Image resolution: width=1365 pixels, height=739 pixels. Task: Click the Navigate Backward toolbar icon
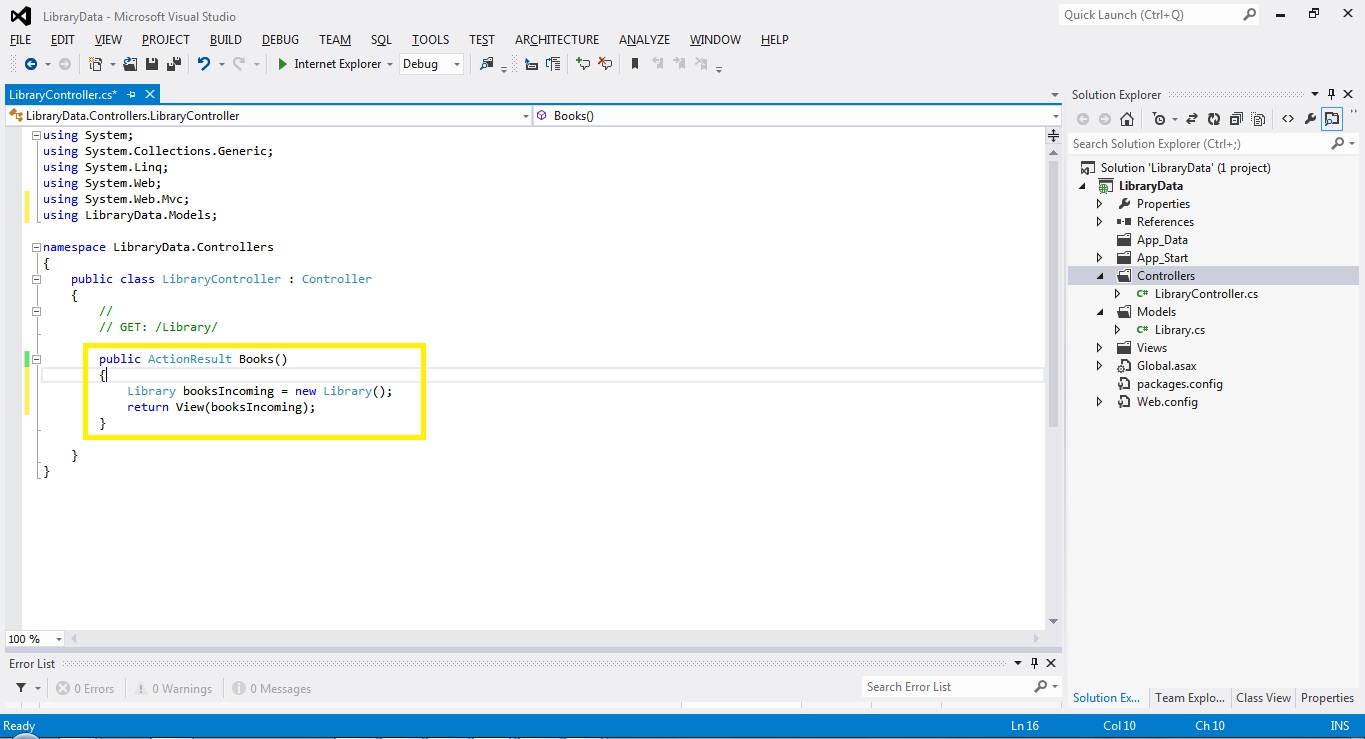coord(31,64)
